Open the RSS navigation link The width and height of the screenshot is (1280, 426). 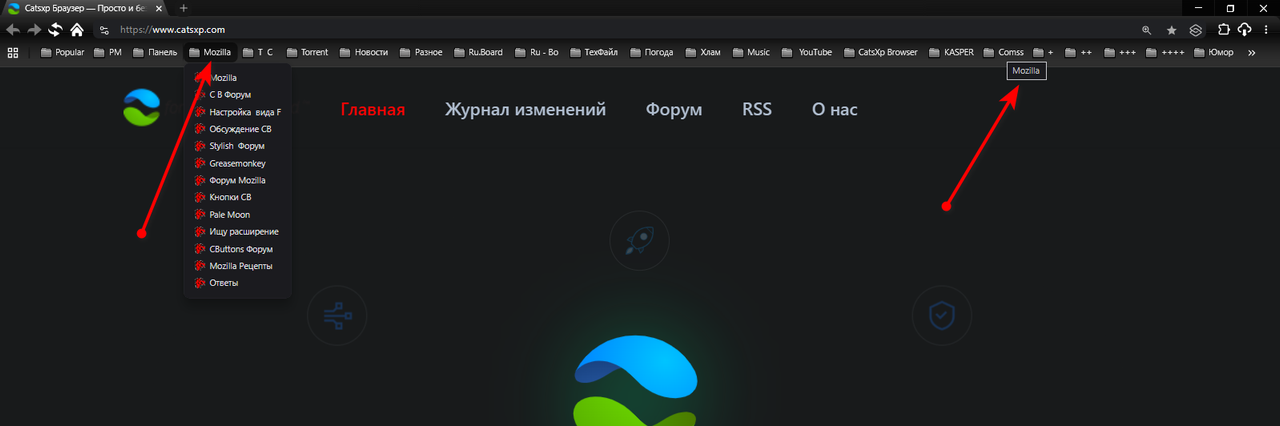click(x=757, y=109)
